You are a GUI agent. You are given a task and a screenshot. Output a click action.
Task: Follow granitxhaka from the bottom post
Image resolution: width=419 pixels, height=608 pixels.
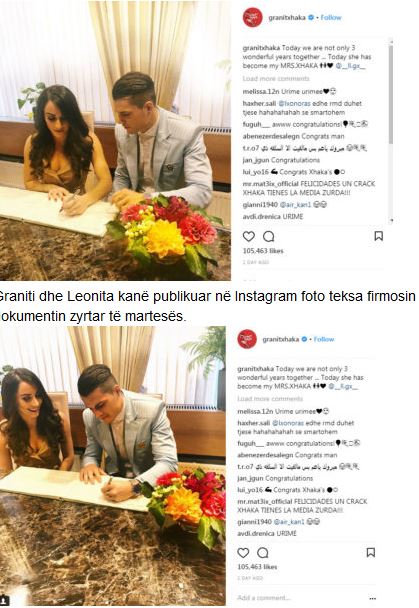(x=324, y=339)
